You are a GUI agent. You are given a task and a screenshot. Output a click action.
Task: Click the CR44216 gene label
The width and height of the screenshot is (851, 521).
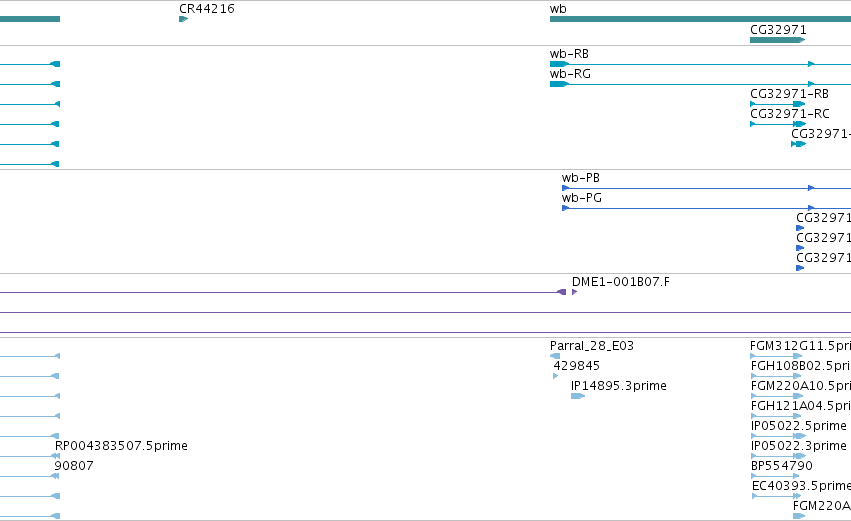pyautogui.click(x=207, y=9)
